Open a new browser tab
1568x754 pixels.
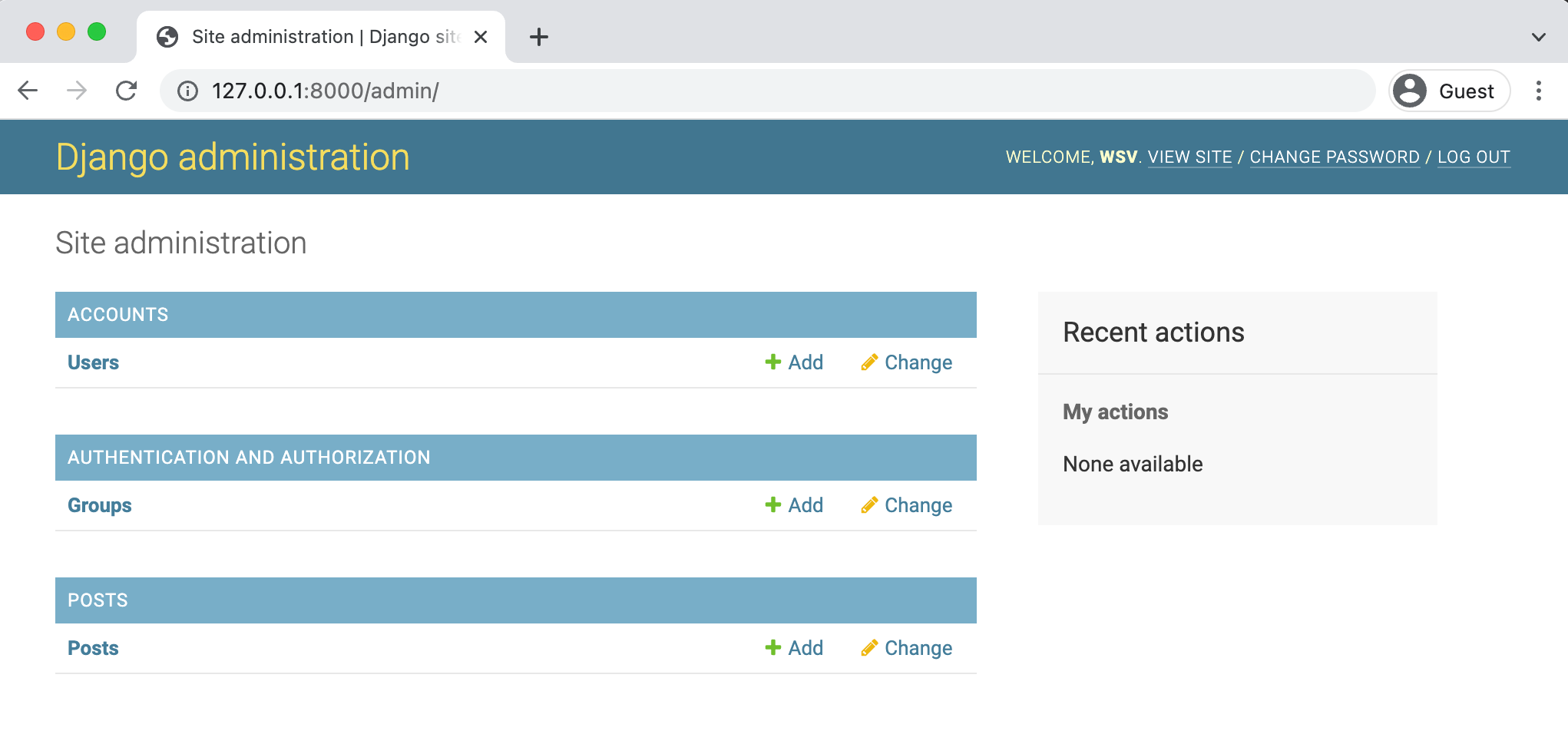[539, 37]
